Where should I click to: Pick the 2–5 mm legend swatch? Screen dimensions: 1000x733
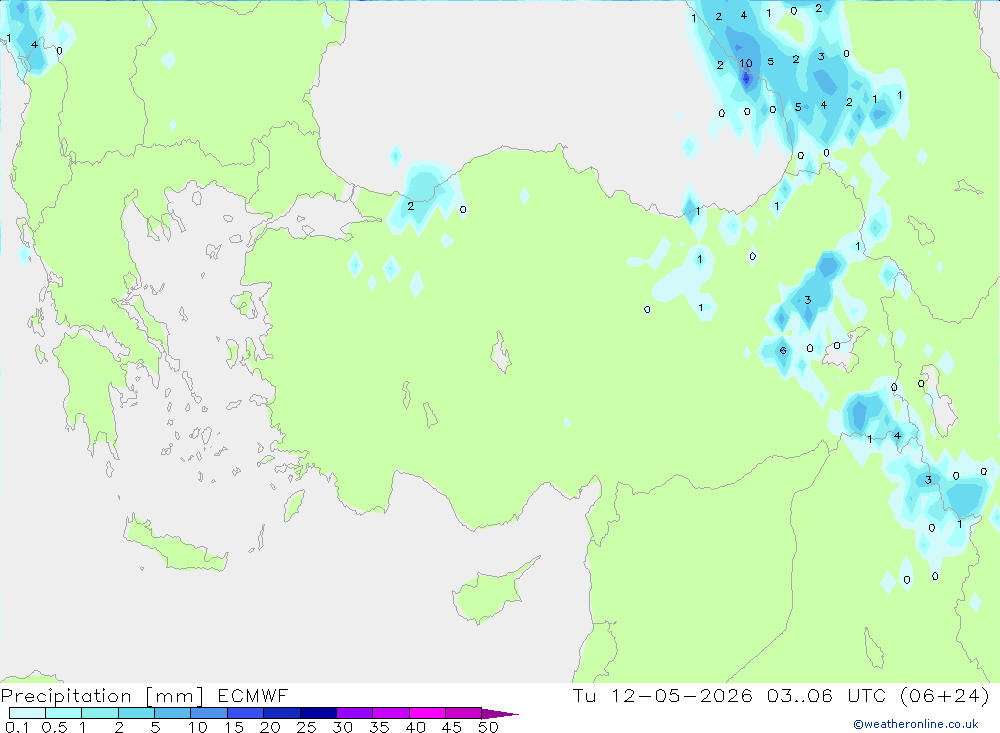tap(136, 713)
